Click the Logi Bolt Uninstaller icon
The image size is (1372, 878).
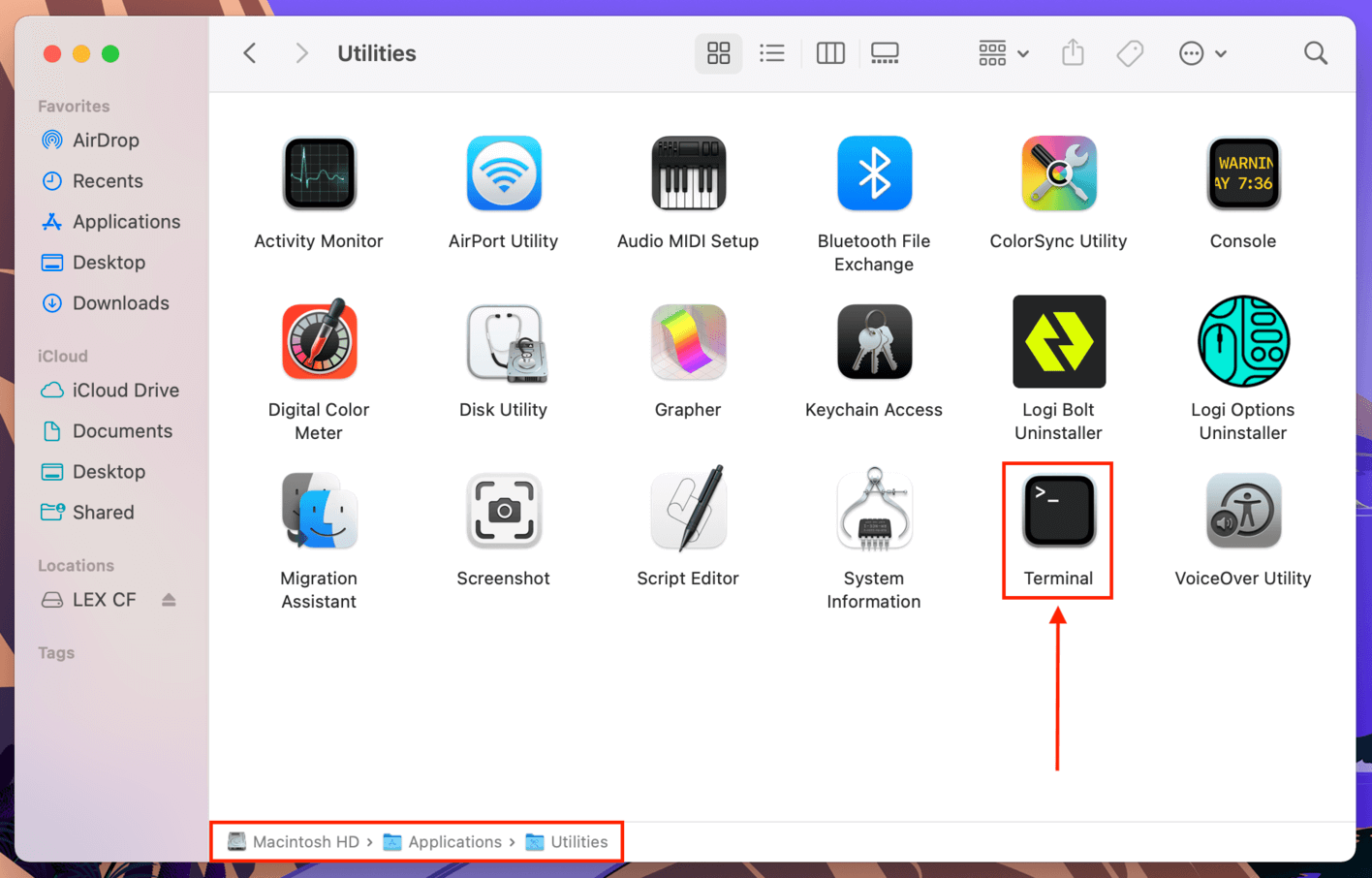click(1058, 343)
